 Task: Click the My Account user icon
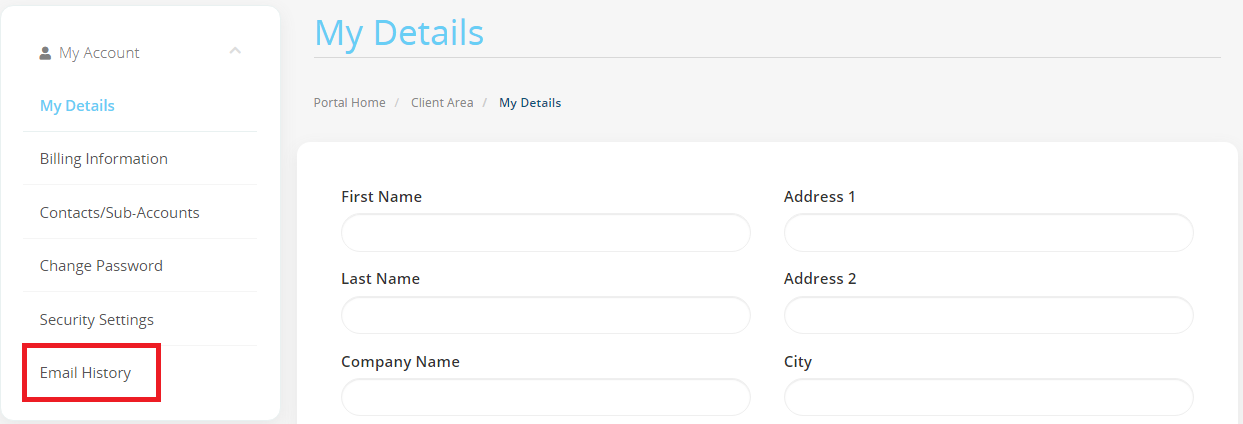click(x=45, y=53)
